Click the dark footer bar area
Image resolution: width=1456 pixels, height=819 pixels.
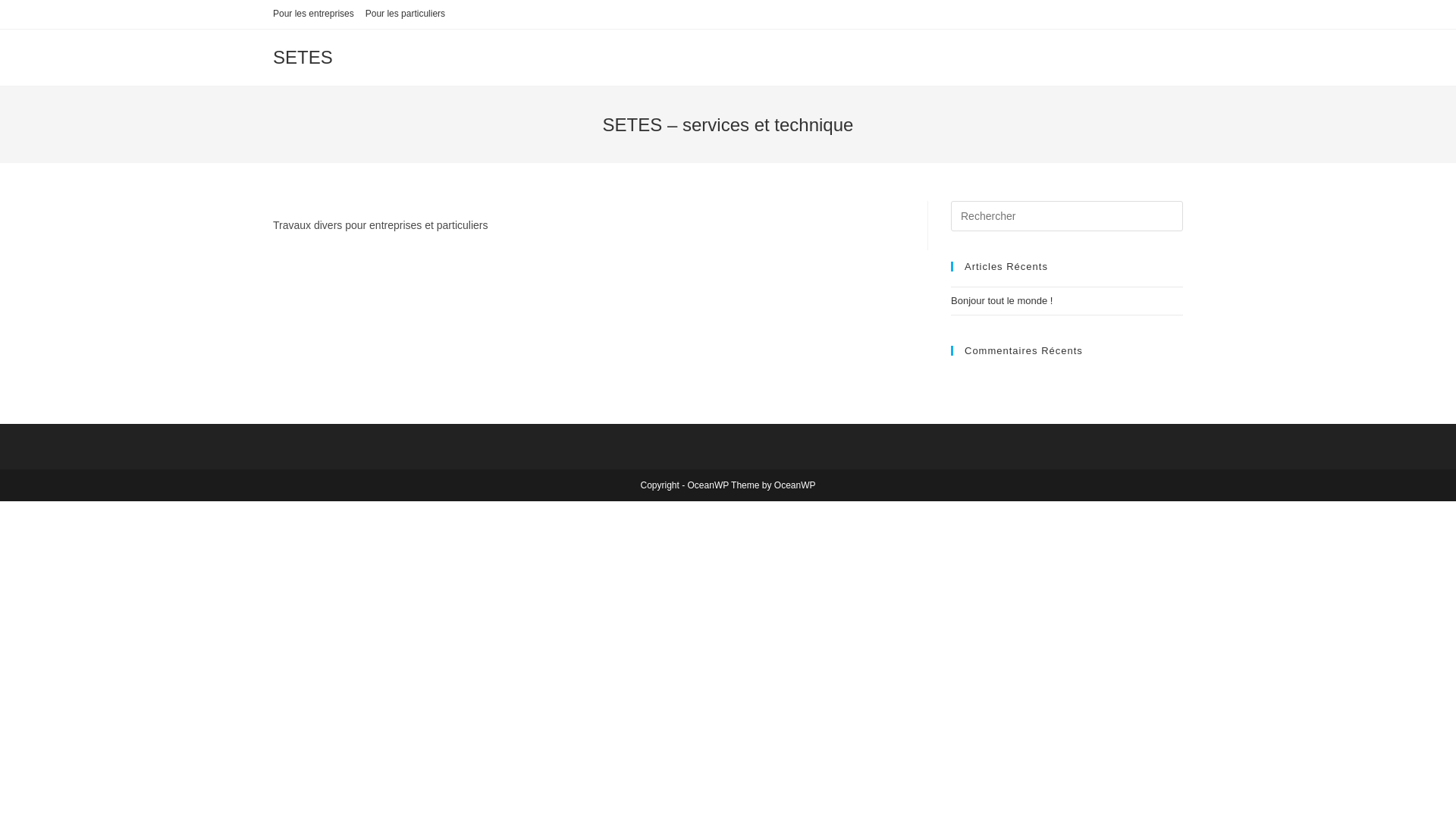click(x=728, y=446)
